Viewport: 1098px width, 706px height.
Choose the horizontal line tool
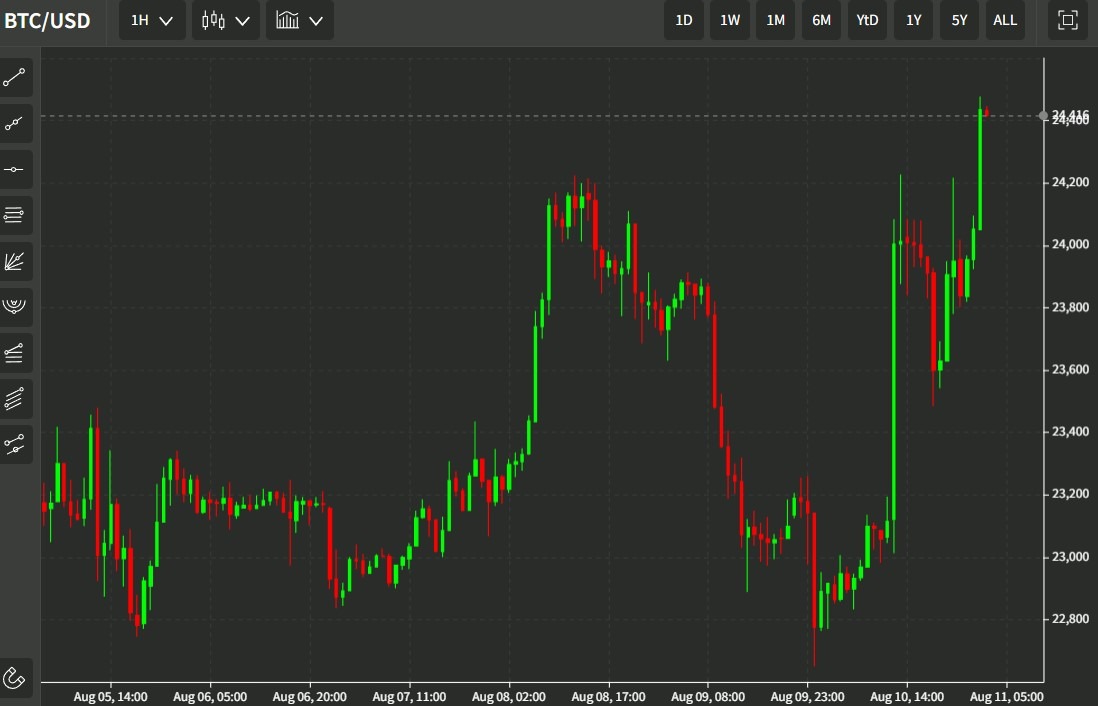(16, 170)
